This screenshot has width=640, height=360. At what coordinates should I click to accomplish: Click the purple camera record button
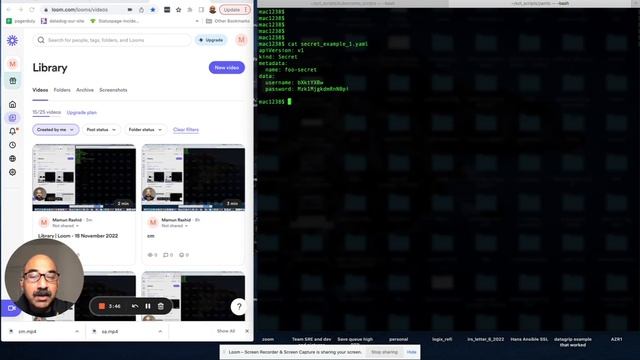tap(10, 308)
